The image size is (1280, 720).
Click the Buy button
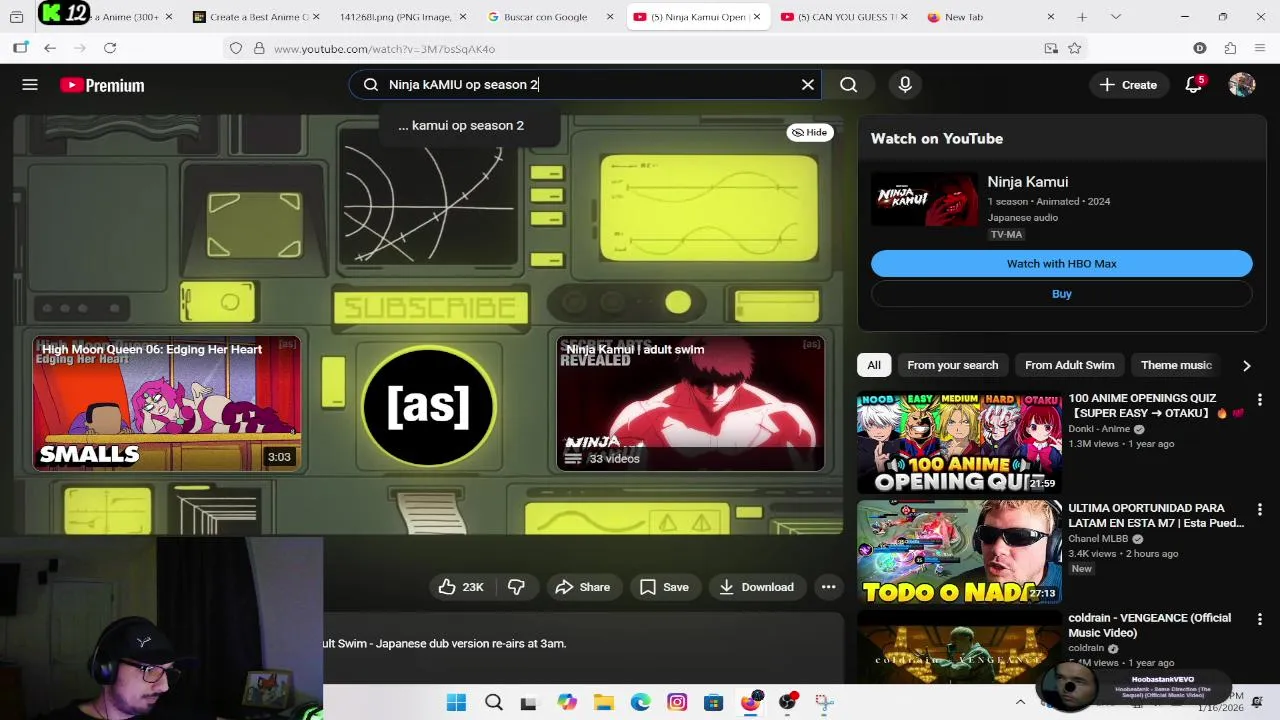1061,294
